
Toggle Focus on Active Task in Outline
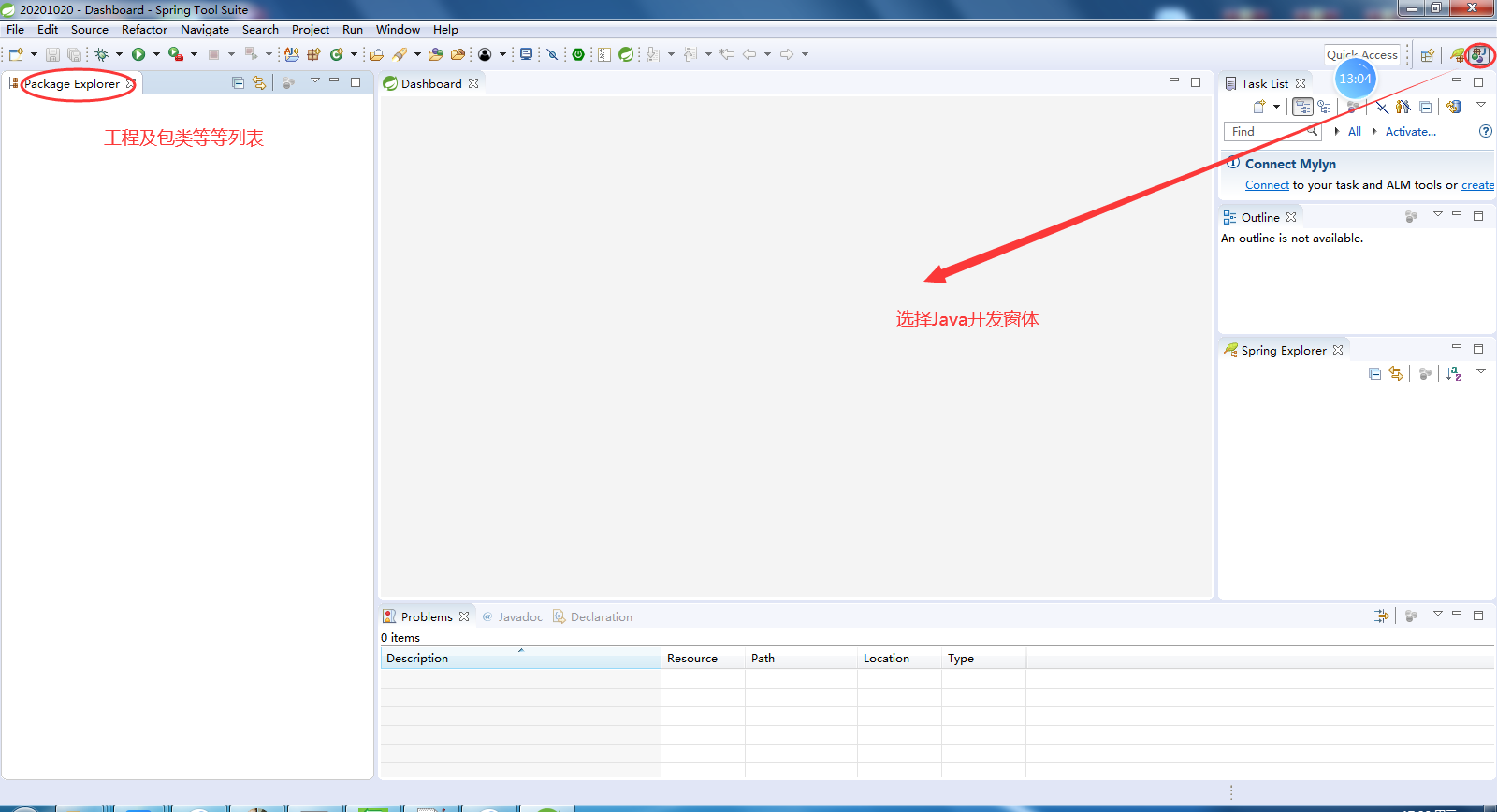pos(1411,217)
